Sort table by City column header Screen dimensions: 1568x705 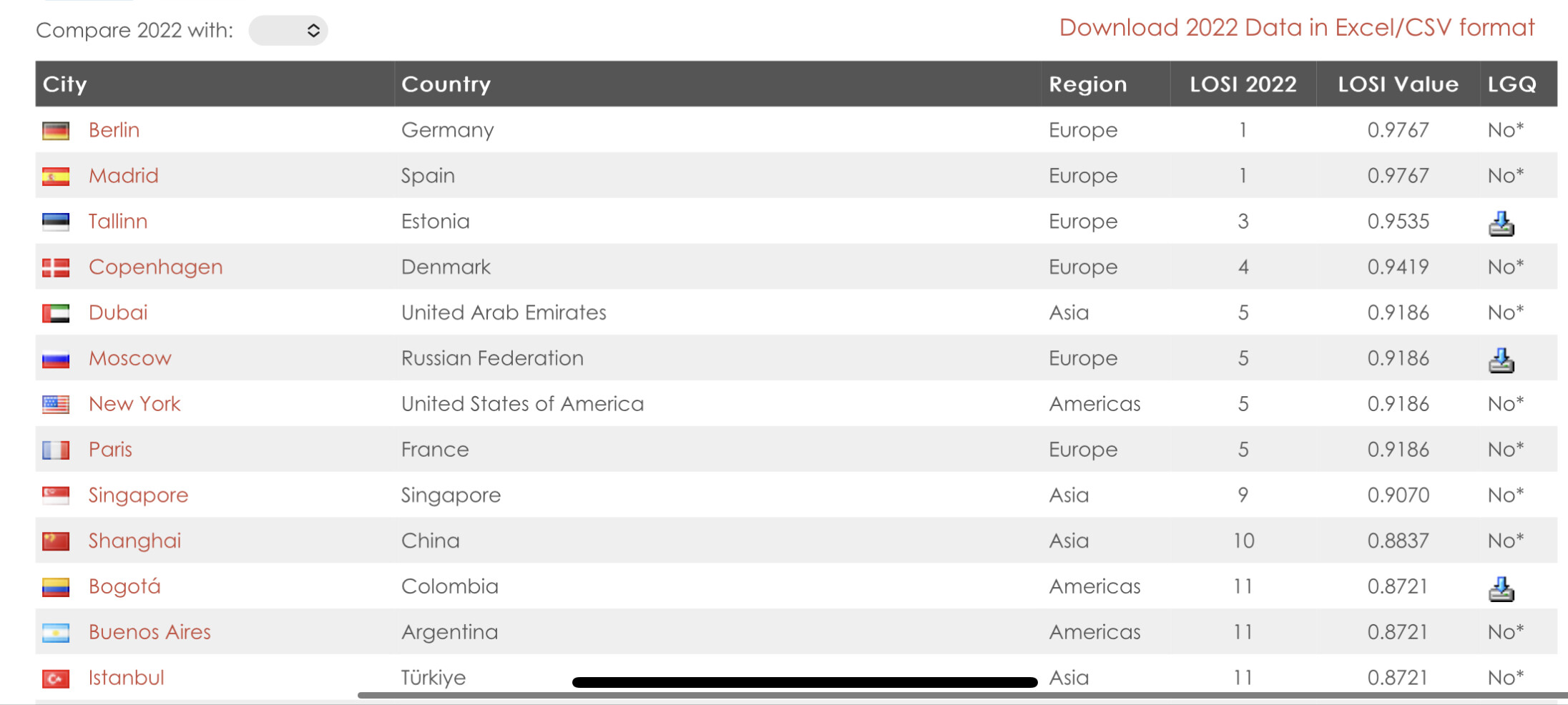(65, 84)
